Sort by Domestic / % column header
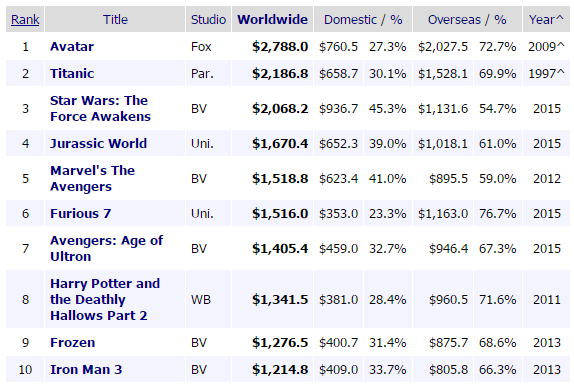 (x=363, y=19)
